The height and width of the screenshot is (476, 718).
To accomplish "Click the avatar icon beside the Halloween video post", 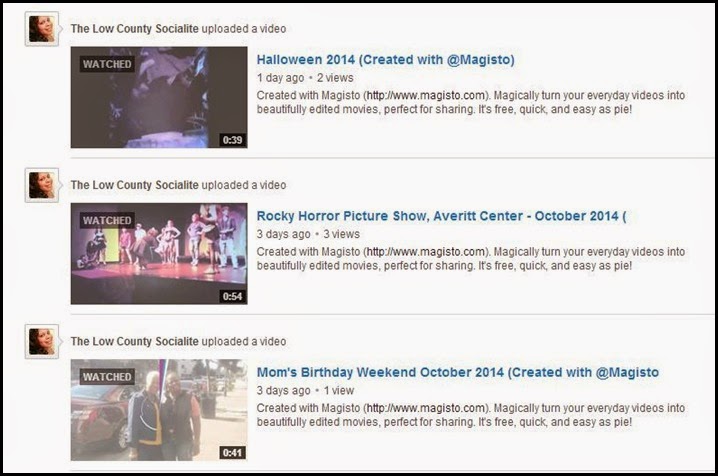I will pyautogui.click(x=42, y=29).
